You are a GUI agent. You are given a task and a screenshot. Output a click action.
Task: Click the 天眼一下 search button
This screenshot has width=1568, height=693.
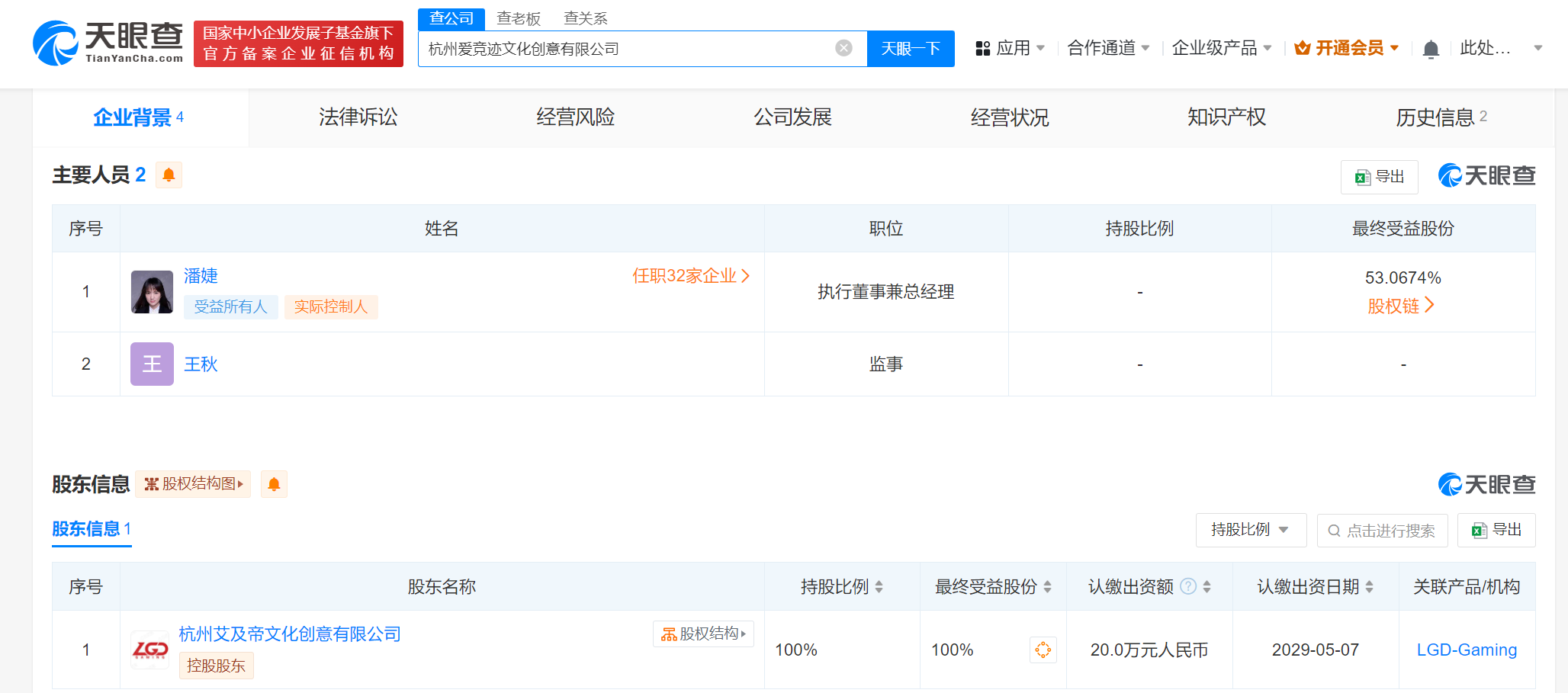coord(911,48)
